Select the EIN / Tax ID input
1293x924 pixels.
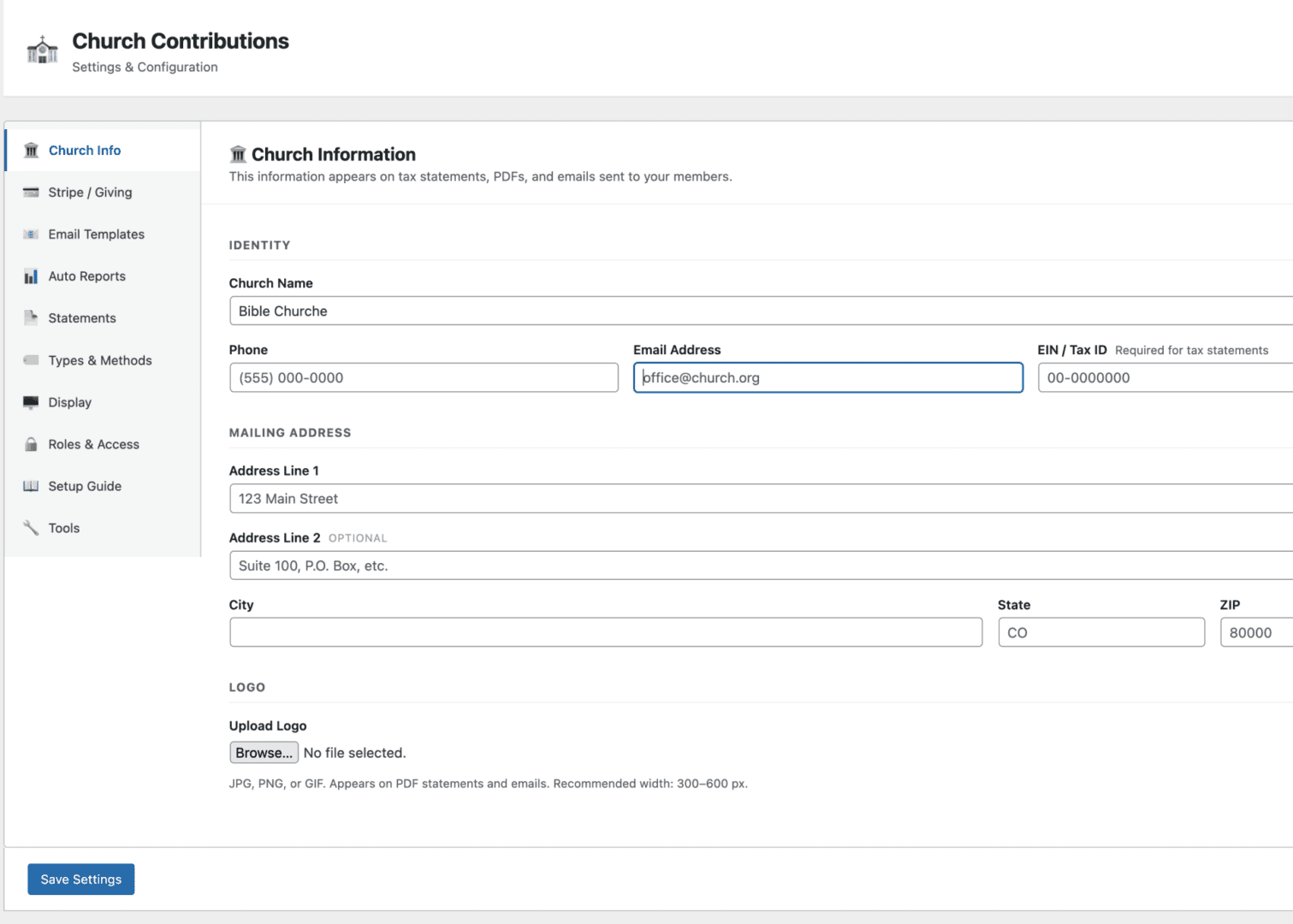tap(1164, 378)
